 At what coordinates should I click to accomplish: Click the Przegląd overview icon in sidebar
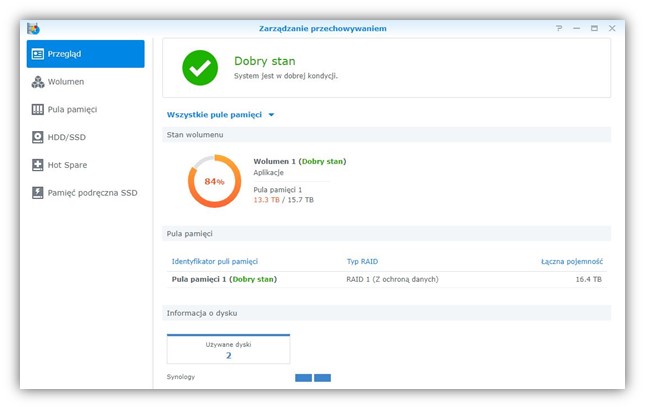tap(38, 54)
